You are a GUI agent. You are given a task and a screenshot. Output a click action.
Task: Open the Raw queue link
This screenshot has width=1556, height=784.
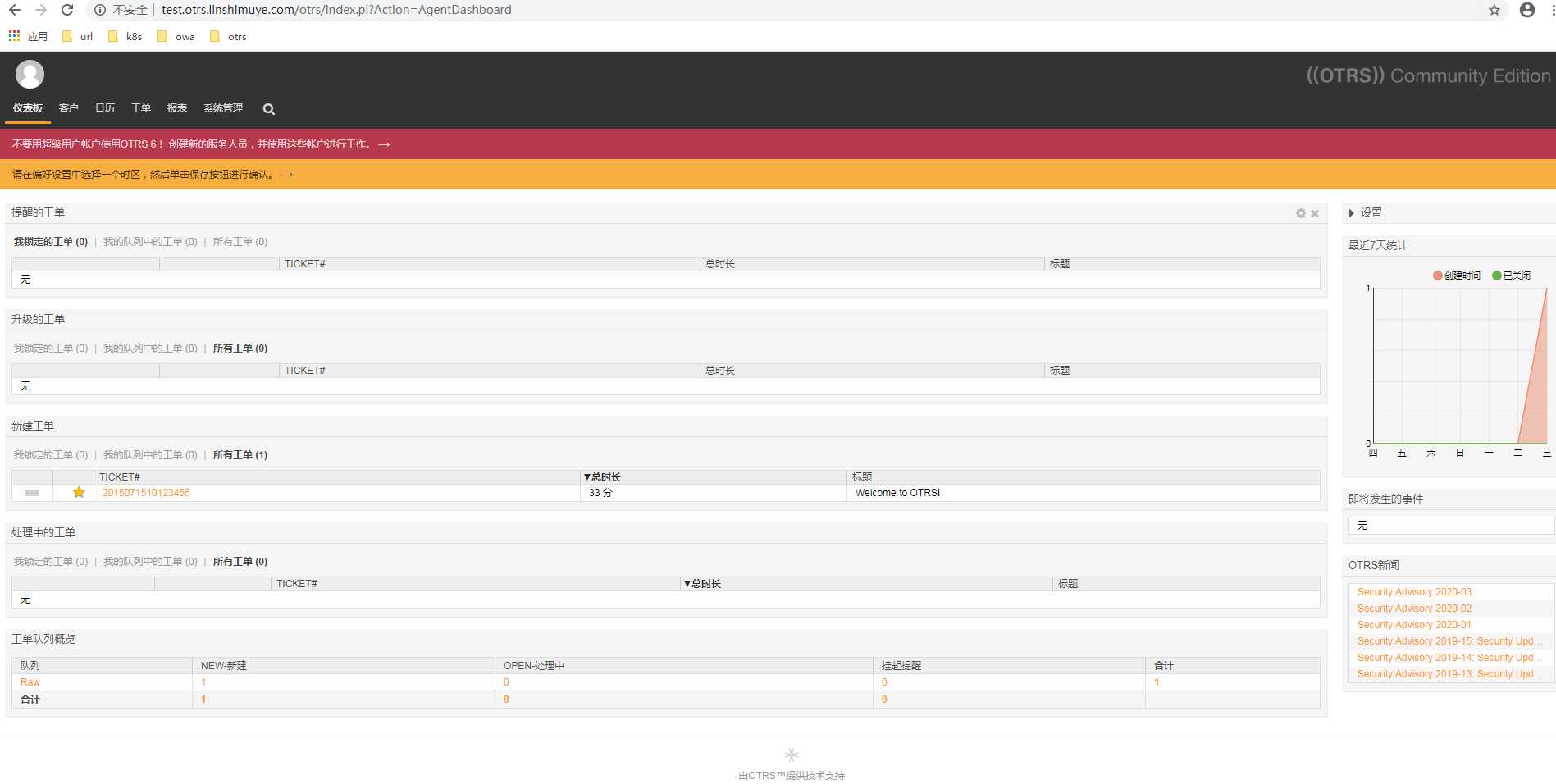(30, 682)
